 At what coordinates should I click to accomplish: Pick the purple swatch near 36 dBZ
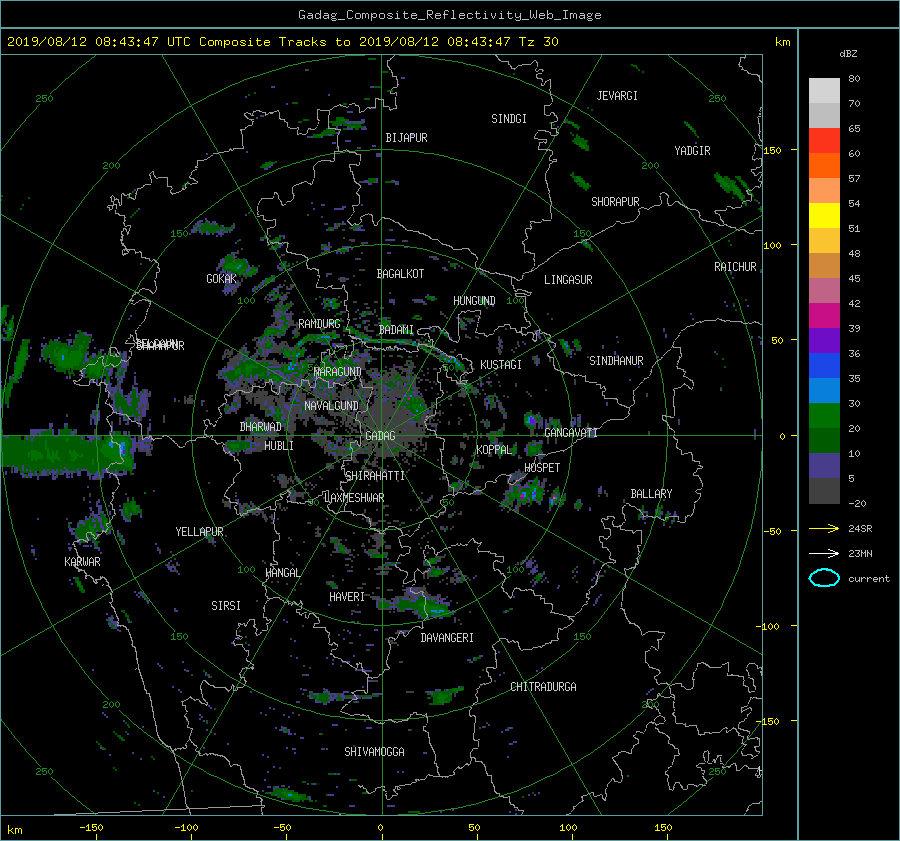(824, 341)
